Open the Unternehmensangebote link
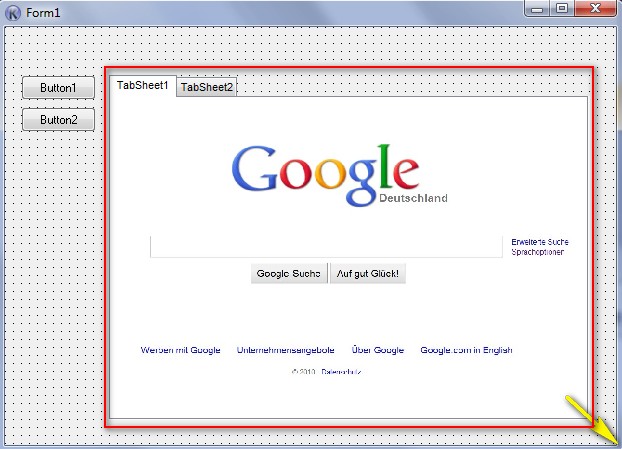 pyautogui.click(x=286, y=350)
